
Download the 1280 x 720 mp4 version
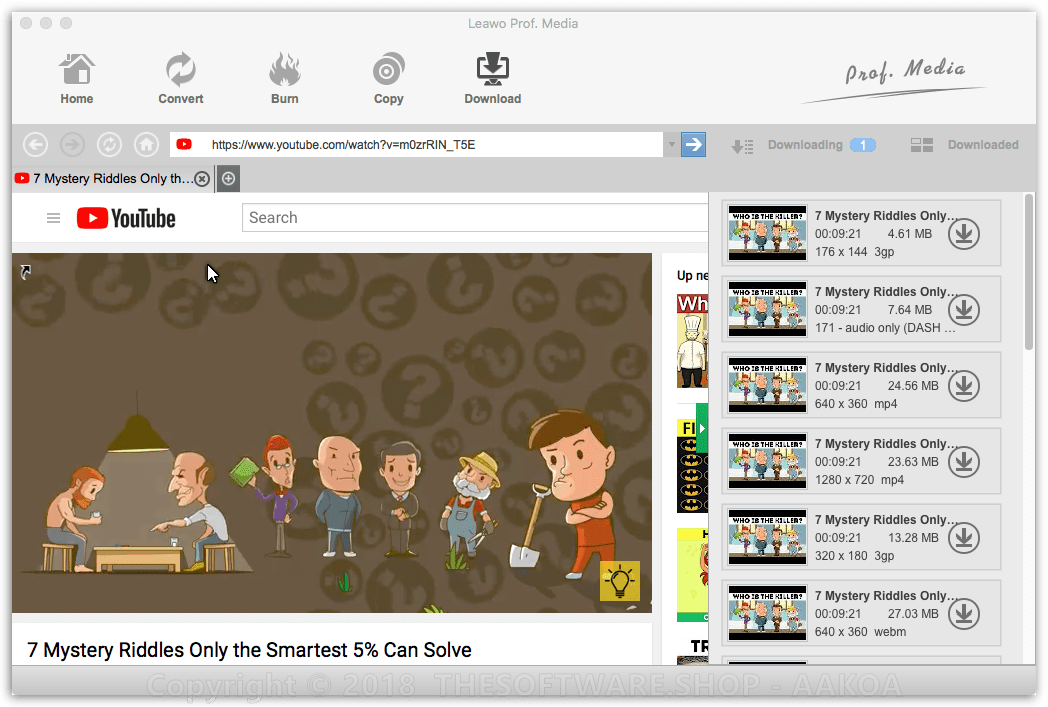pos(963,462)
